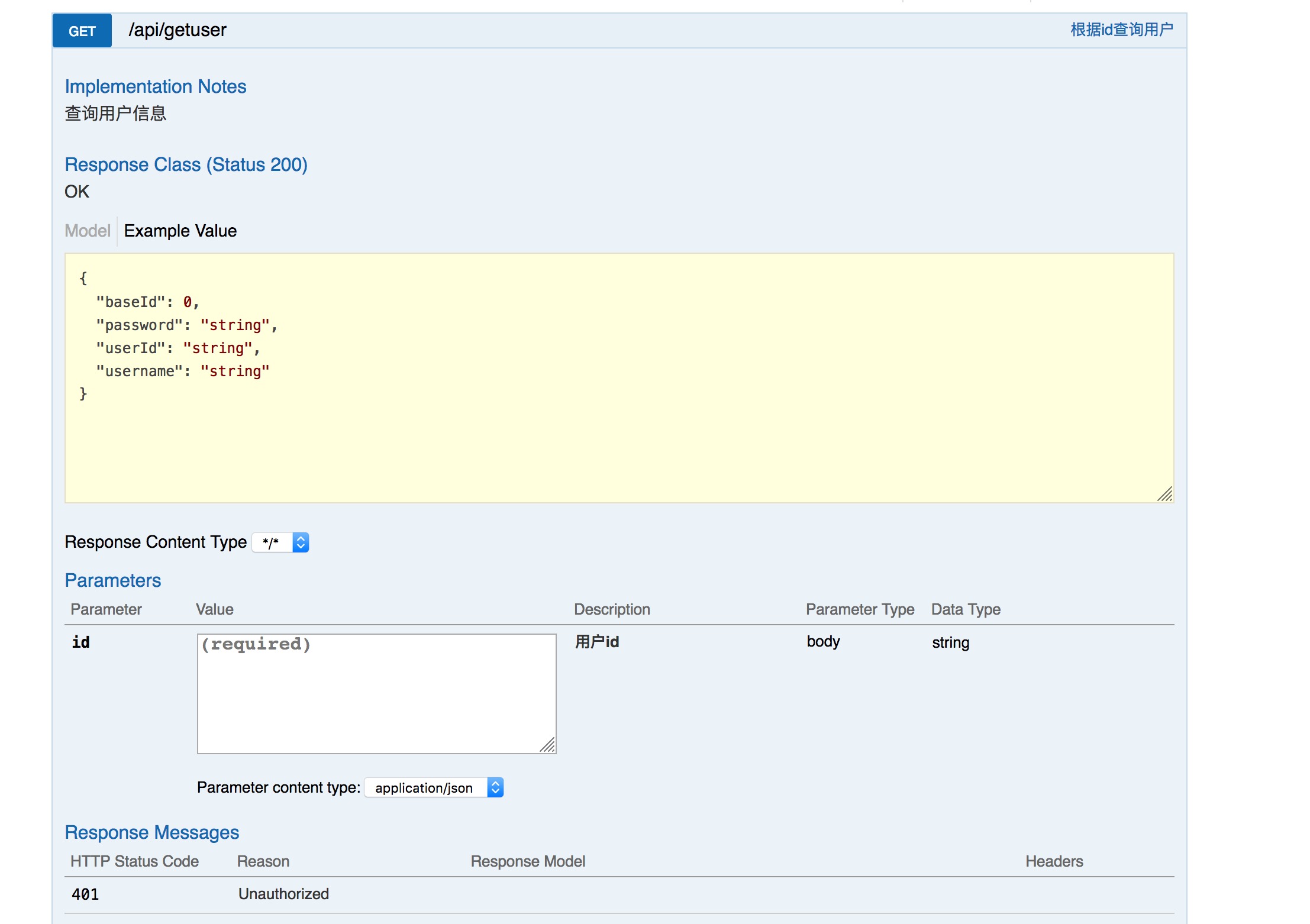The height and width of the screenshot is (924, 1310).
Task: Click the Unauthorized reason text
Action: tap(283, 894)
